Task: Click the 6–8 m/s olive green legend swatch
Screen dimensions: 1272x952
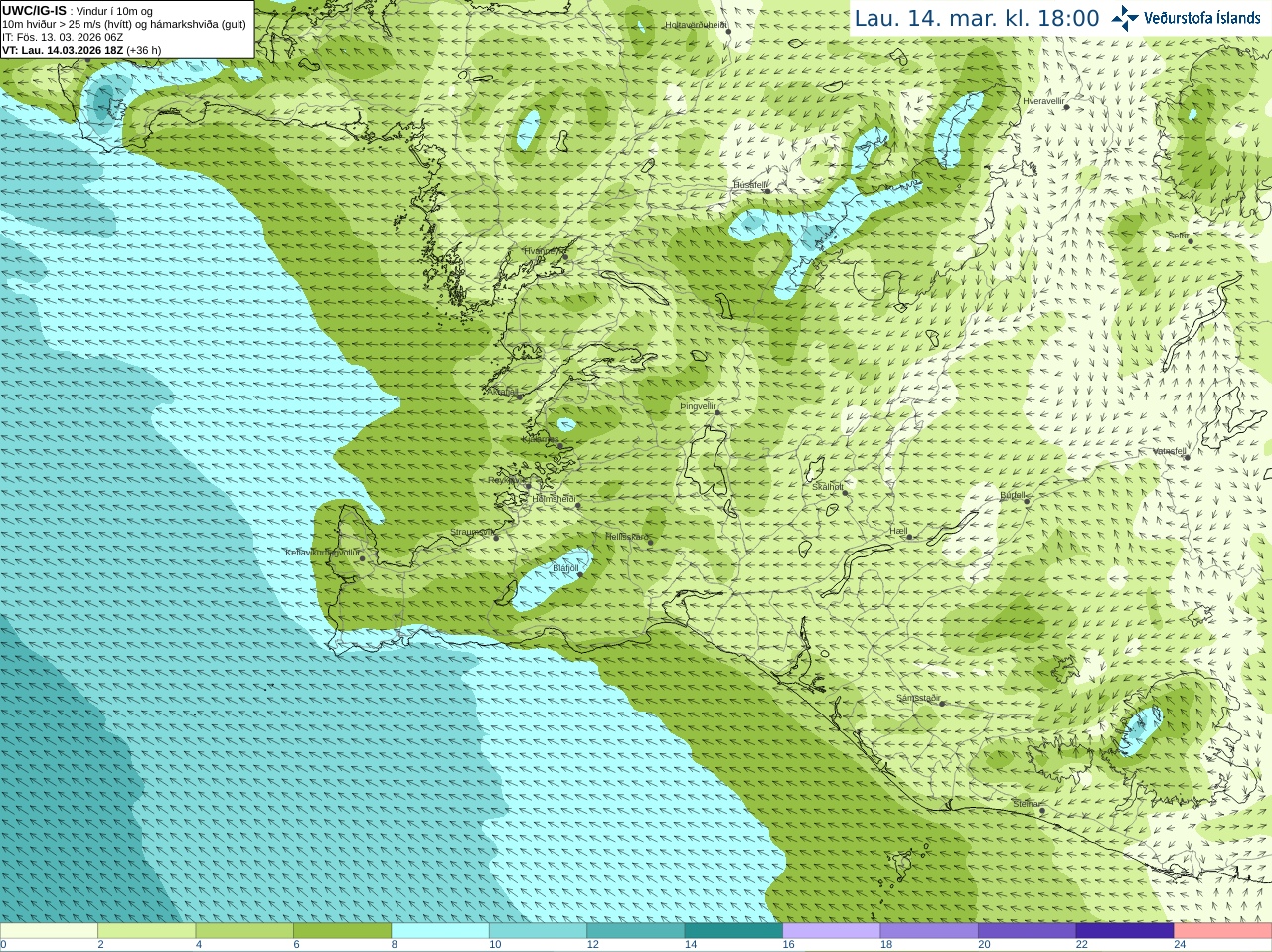Action: pos(342,931)
